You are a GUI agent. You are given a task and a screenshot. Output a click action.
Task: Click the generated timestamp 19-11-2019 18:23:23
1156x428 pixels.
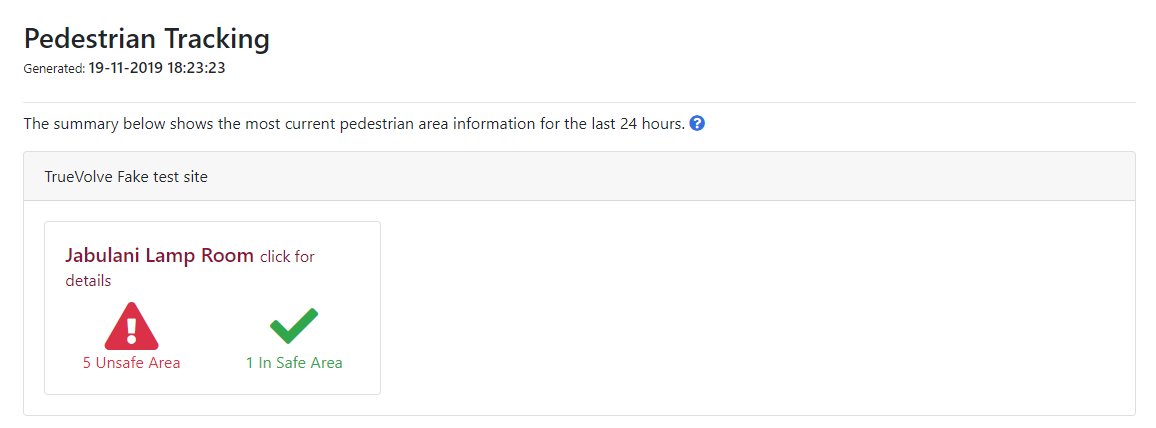156,69
